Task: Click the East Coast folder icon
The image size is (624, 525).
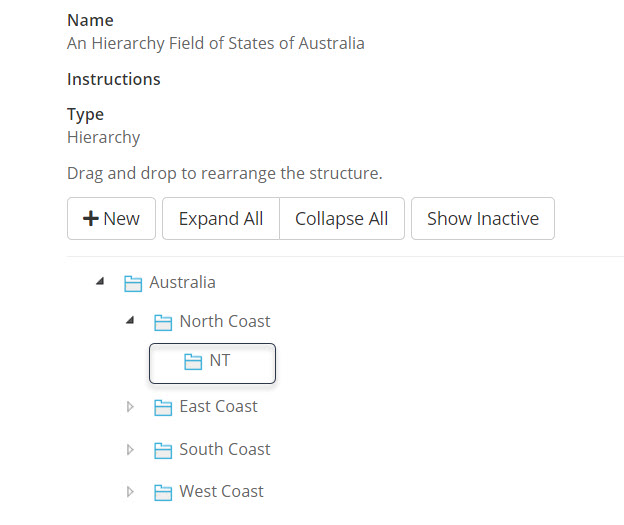Action: click(x=163, y=408)
